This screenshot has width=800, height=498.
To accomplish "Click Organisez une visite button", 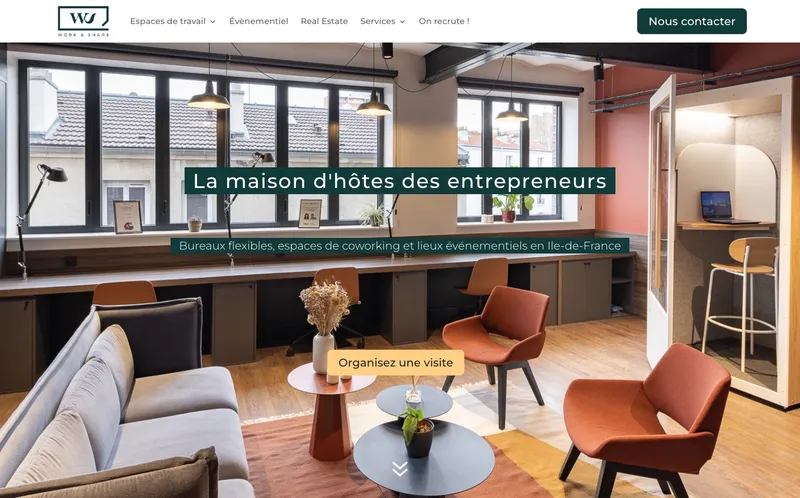I will [x=395, y=362].
